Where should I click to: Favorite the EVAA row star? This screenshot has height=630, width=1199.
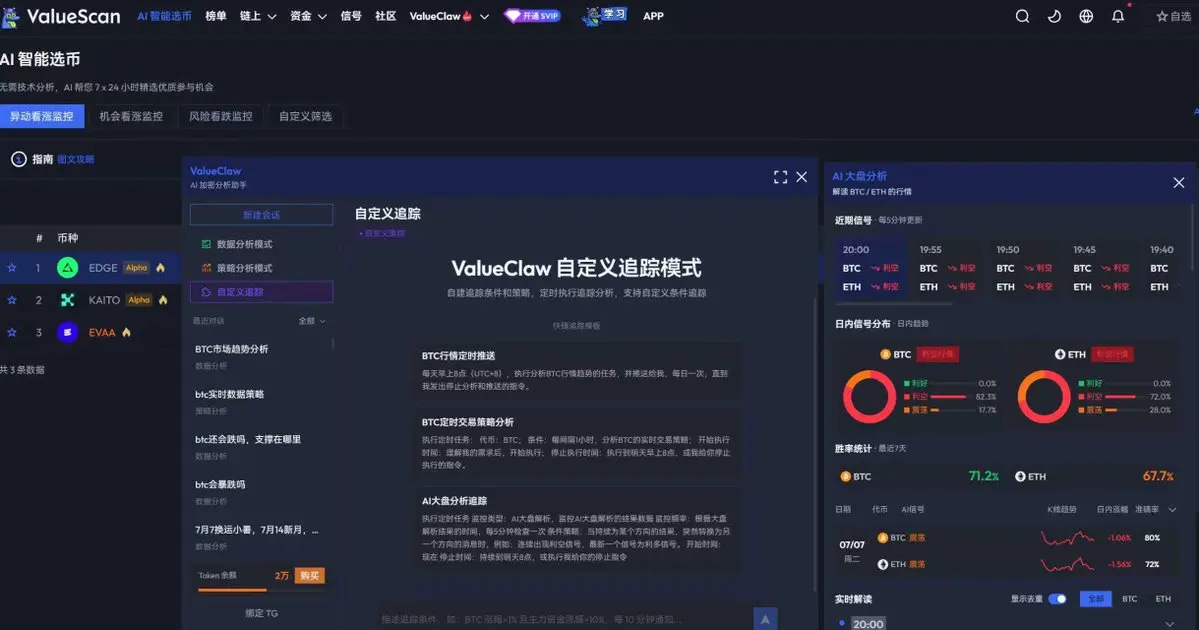(11, 332)
